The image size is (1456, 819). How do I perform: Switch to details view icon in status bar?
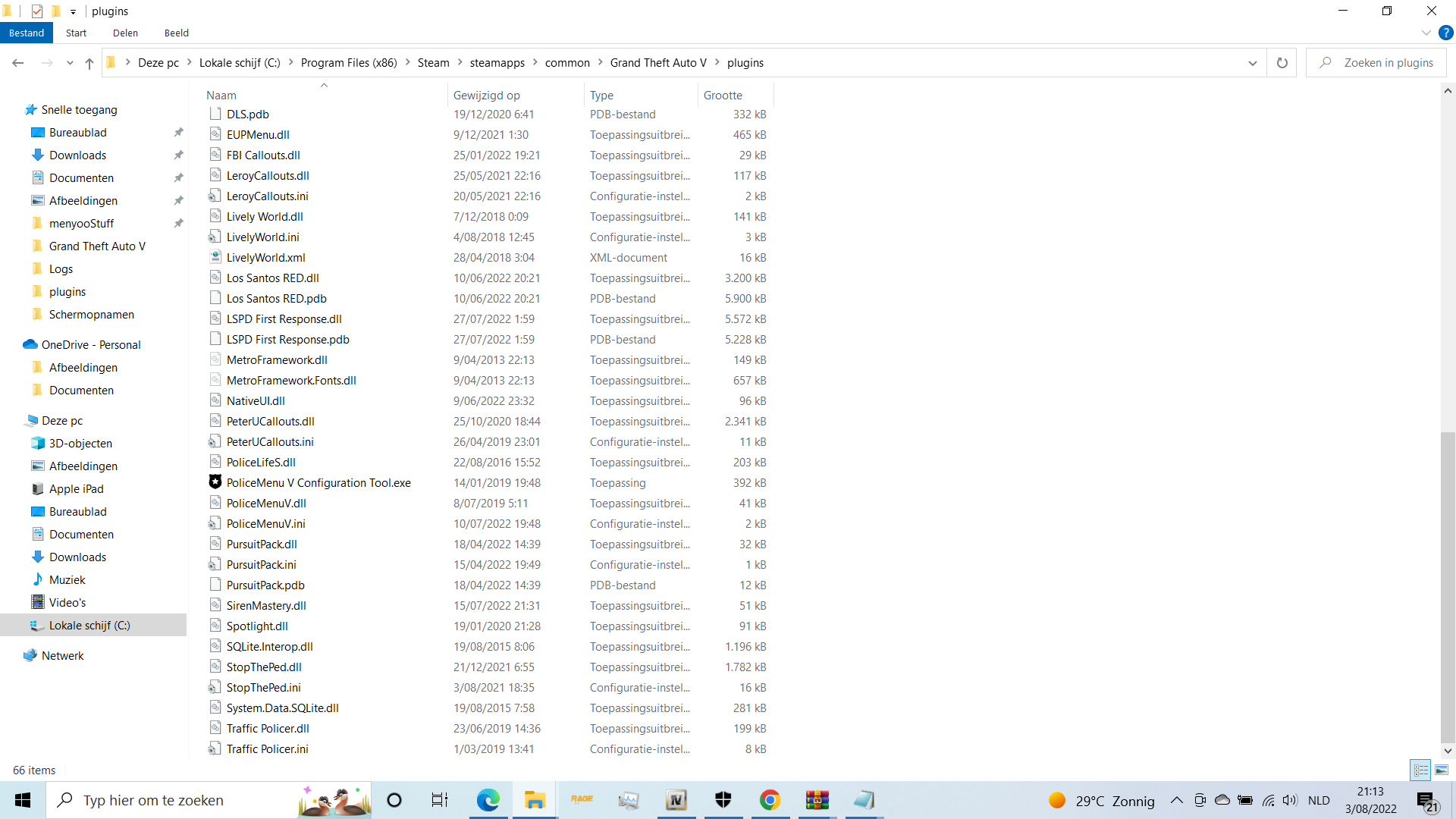pyautogui.click(x=1421, y=770)
